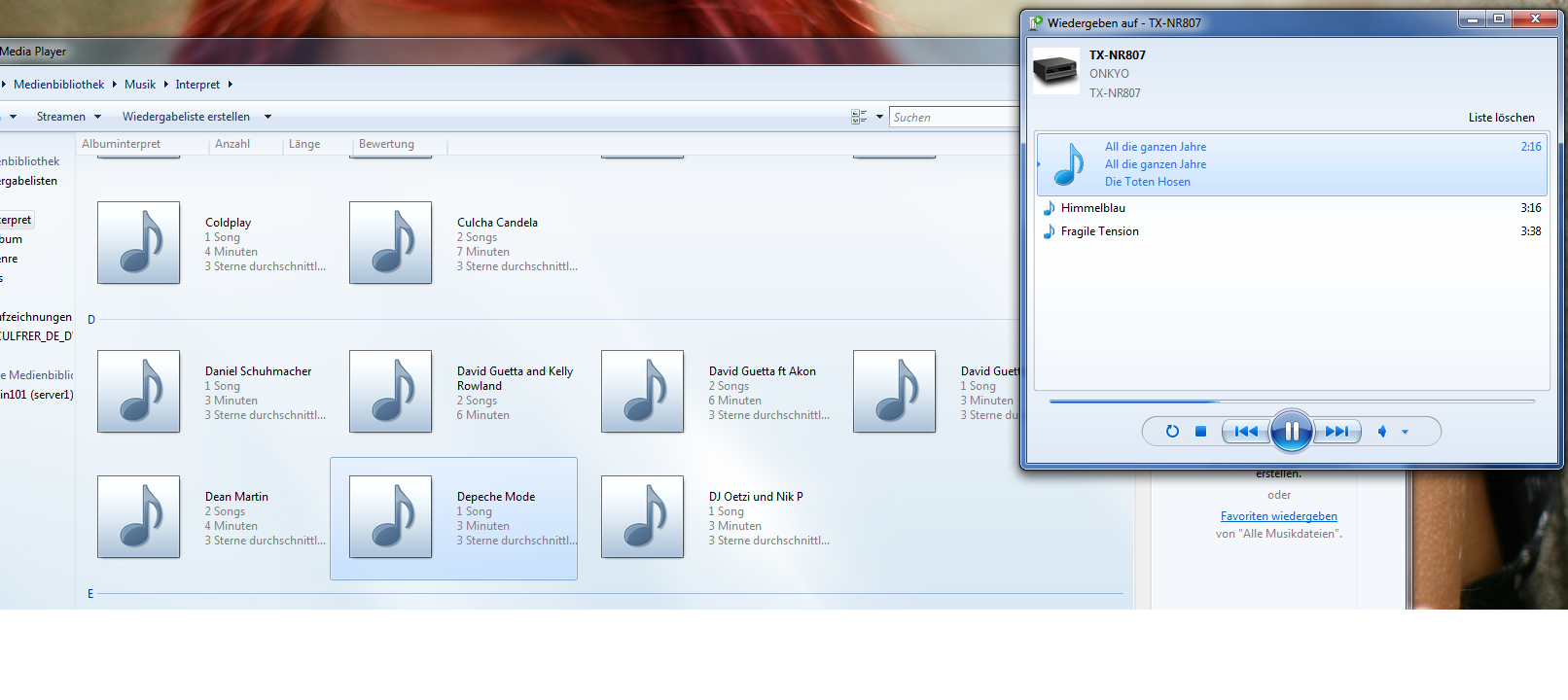
Task: Skip to the next track
Action: coord(1337,432)
